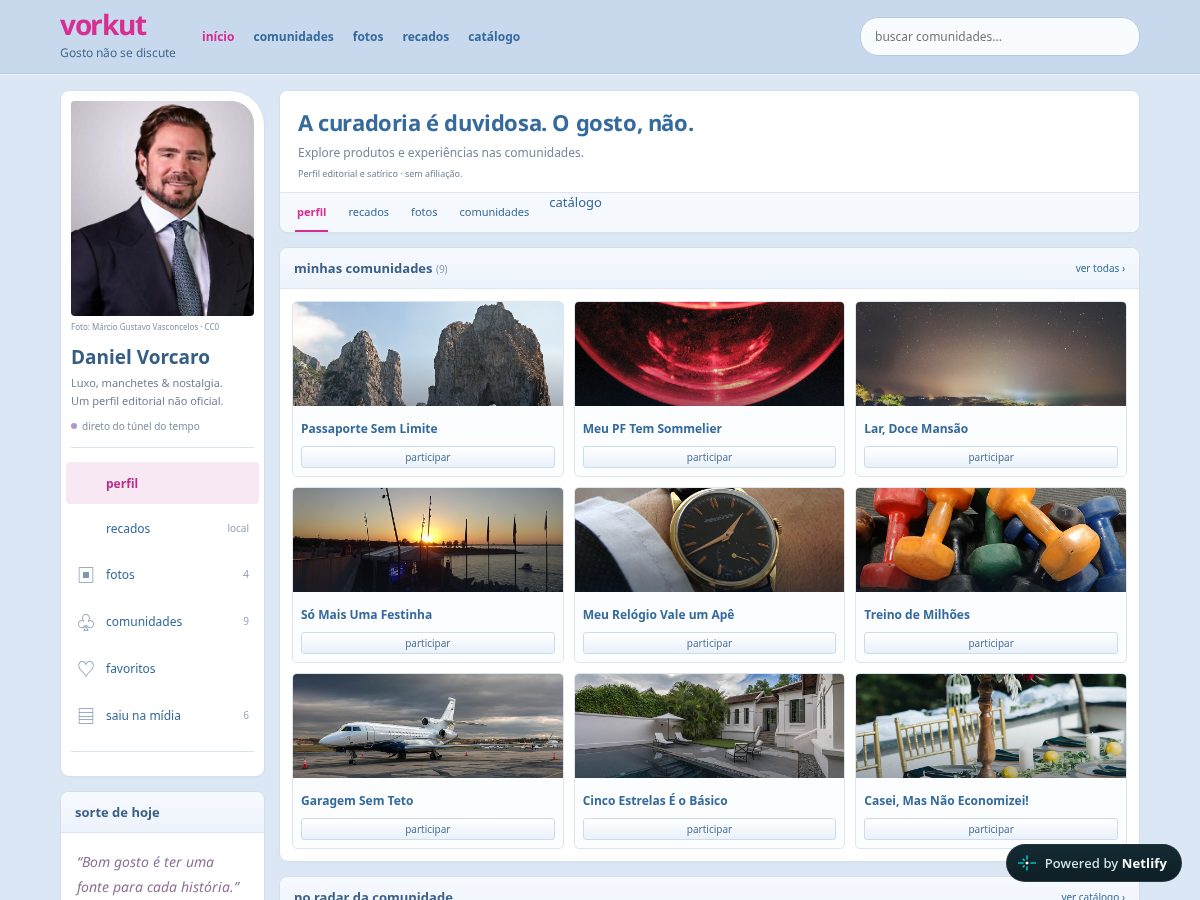Open recados in the left sidebar
The height and width of the screenshot is (900, 1200).
(162, 528)
